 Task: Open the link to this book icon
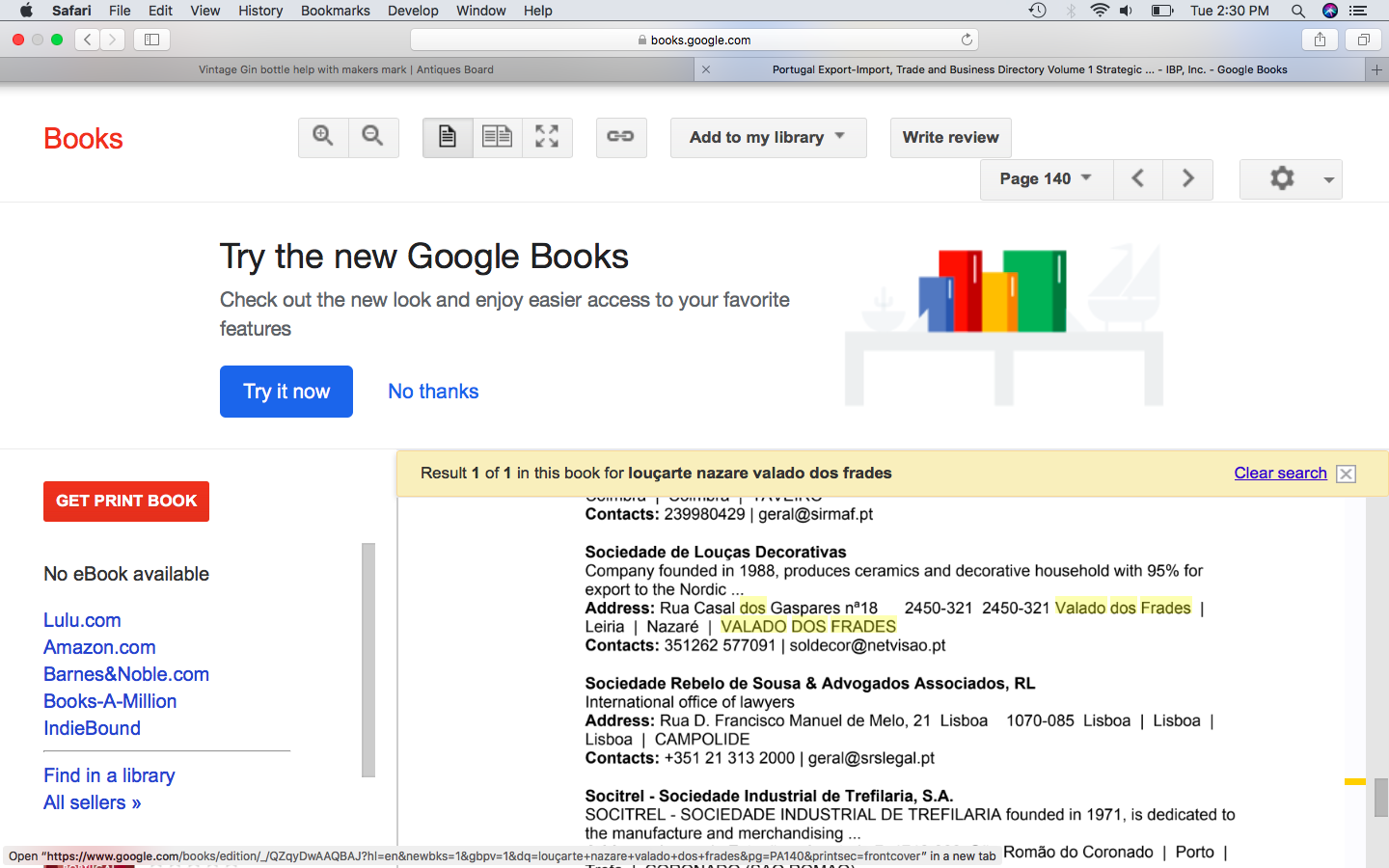[620, 137]
